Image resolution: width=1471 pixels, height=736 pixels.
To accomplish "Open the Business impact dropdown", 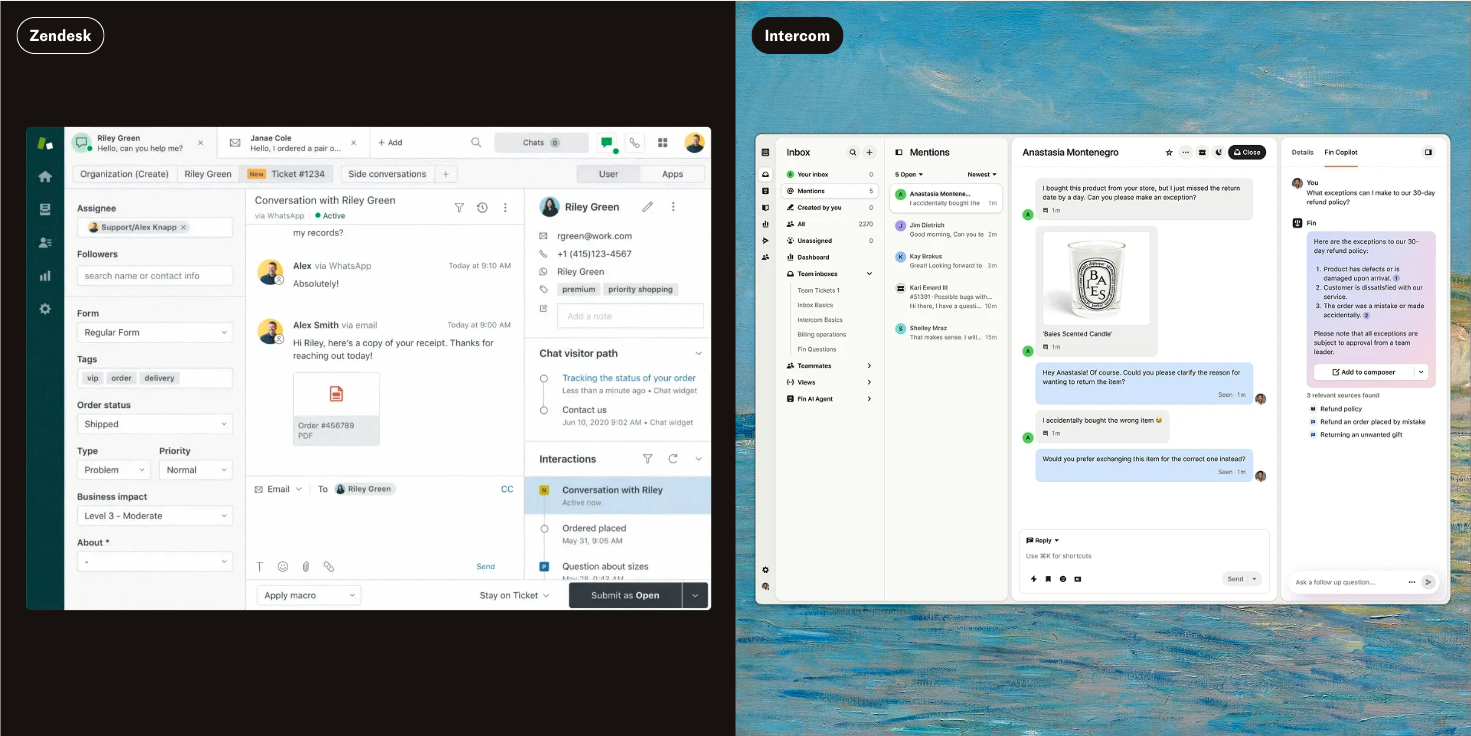I will pos(155,516).
